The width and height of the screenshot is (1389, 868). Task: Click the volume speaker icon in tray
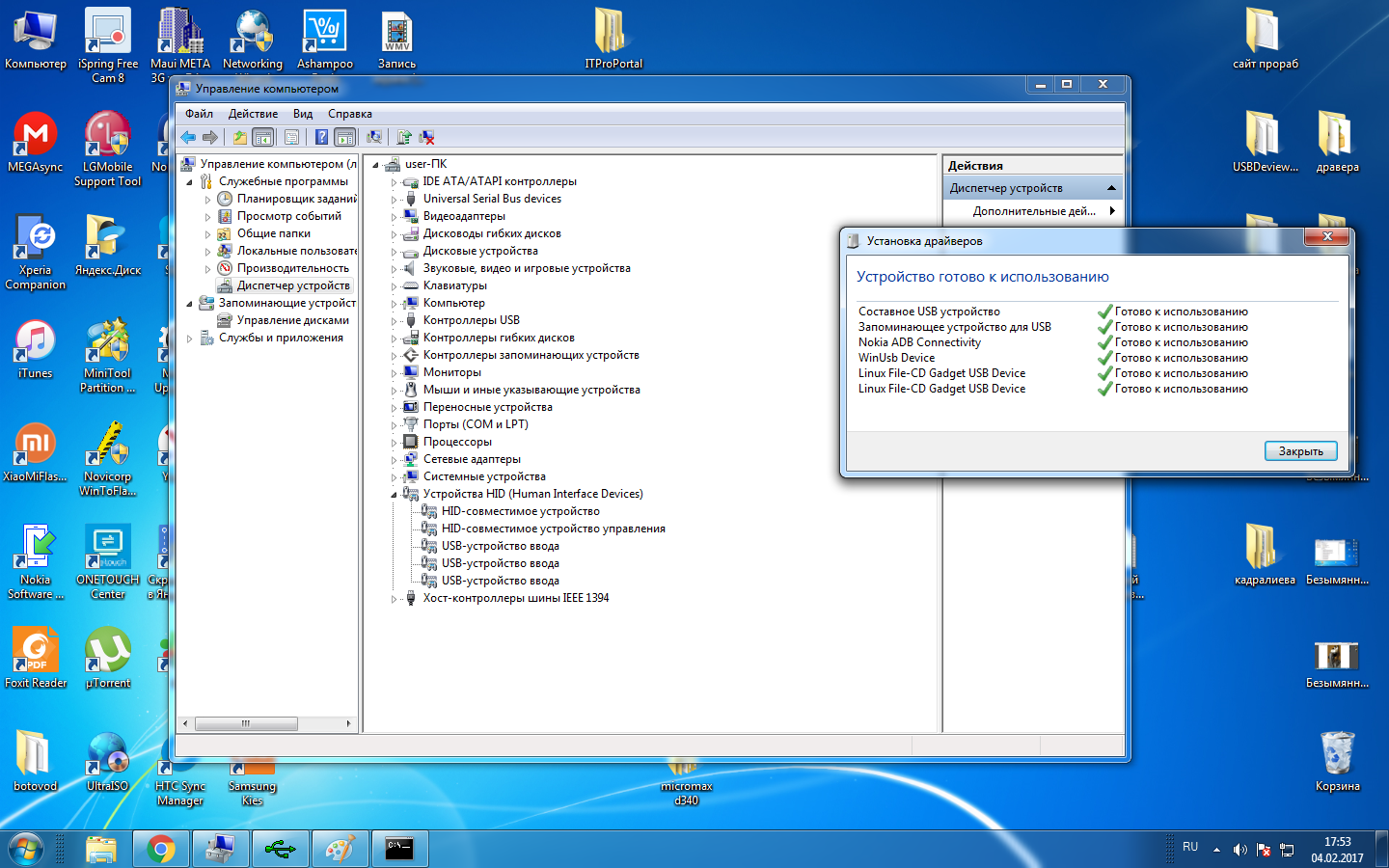(x=1239, y=850)
